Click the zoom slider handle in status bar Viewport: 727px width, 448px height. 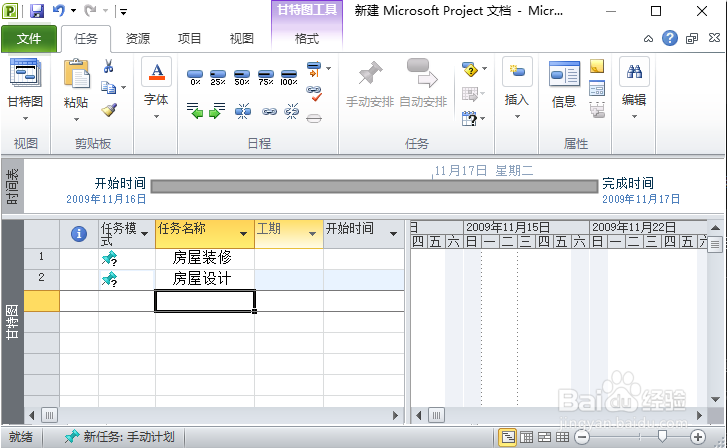pyautogui.click(x=662, y=436)
